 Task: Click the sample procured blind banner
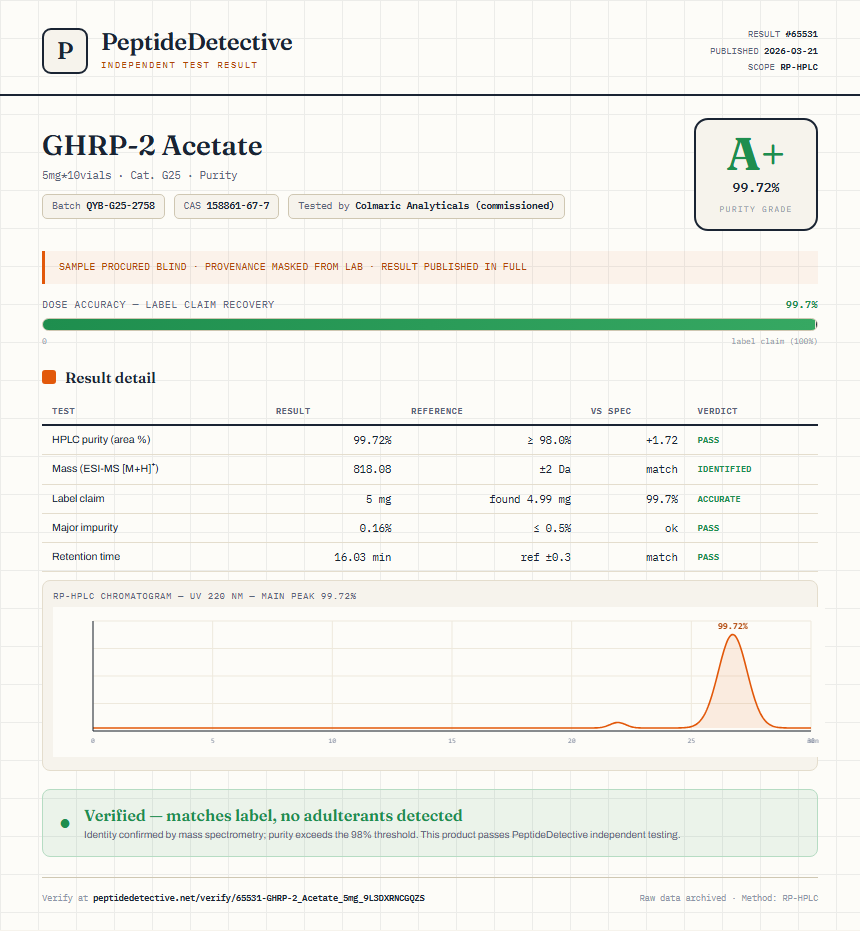[429, 267]
